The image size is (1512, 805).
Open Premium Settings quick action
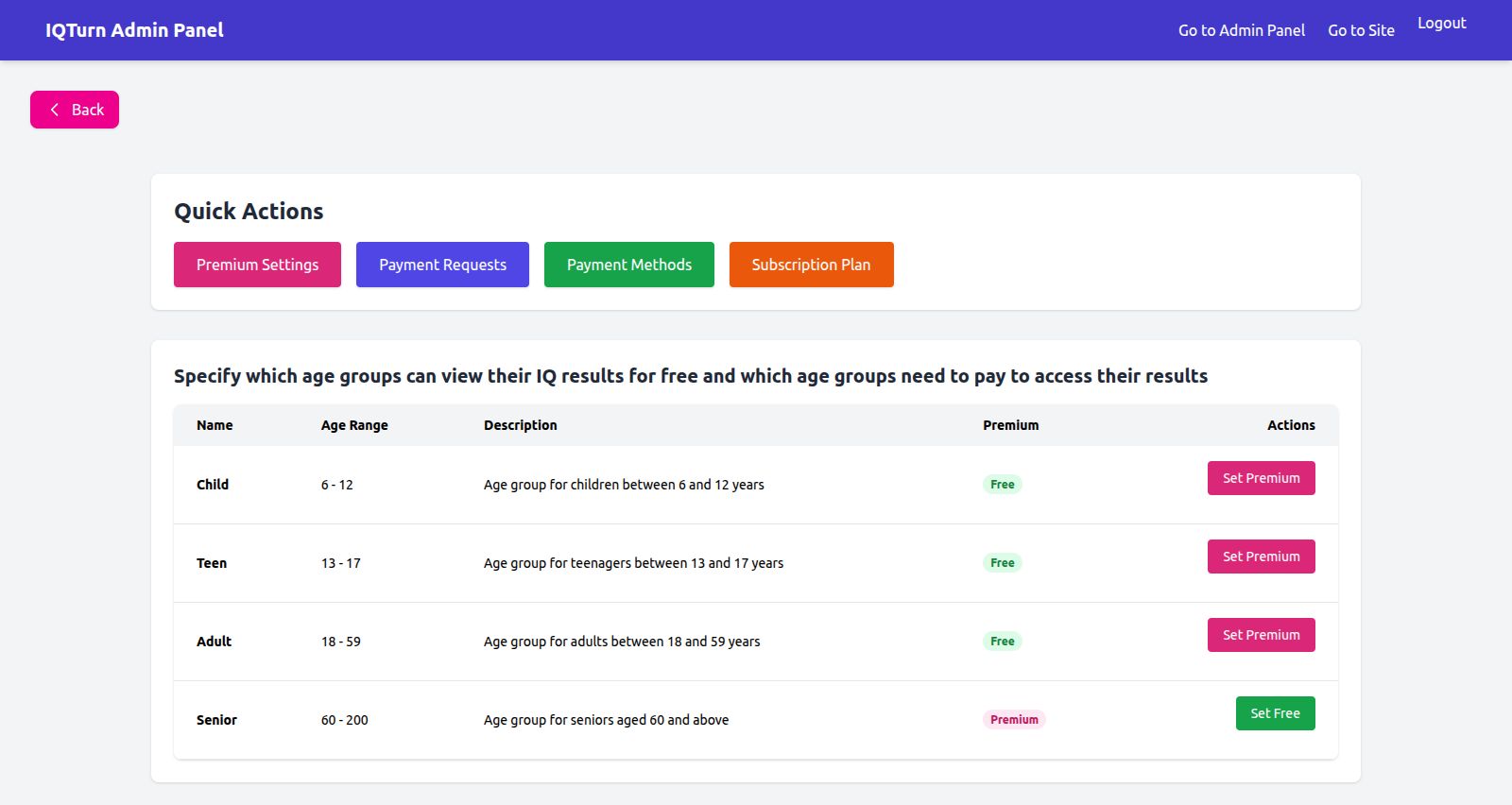(257, 265)
